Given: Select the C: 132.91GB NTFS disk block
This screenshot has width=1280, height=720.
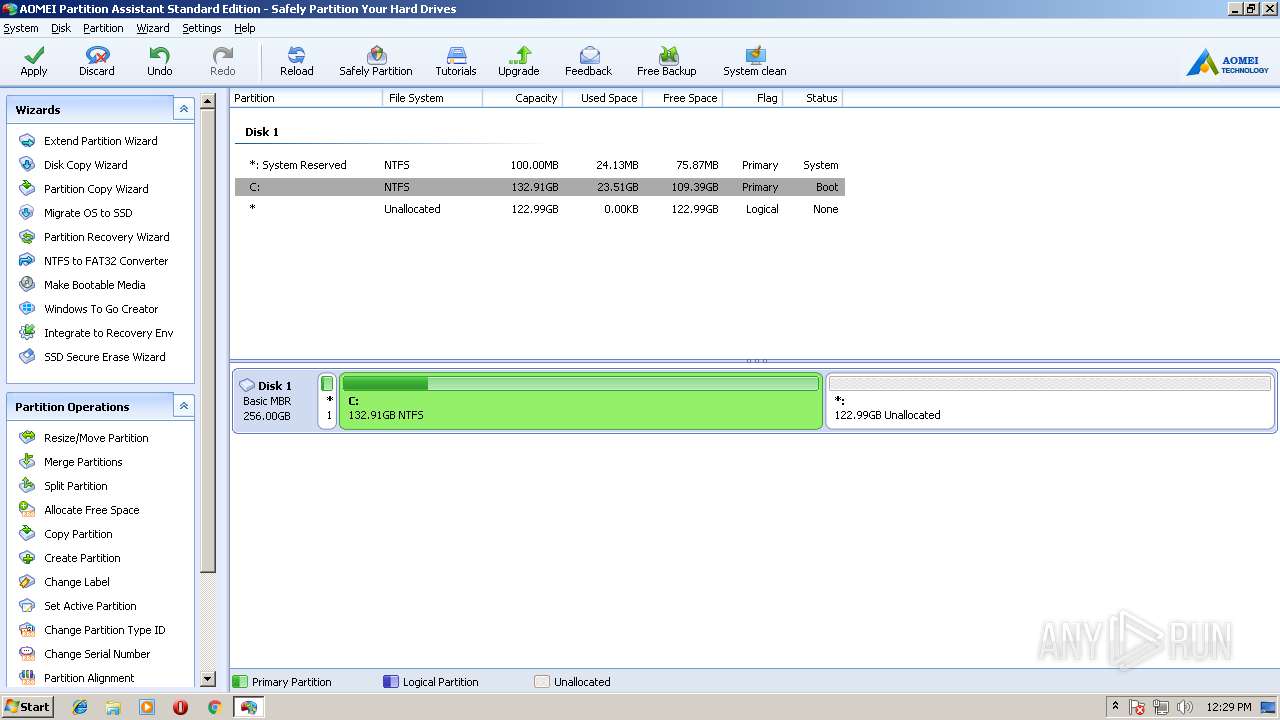Looking at the screenshot, I should click(x=581, y=401).
